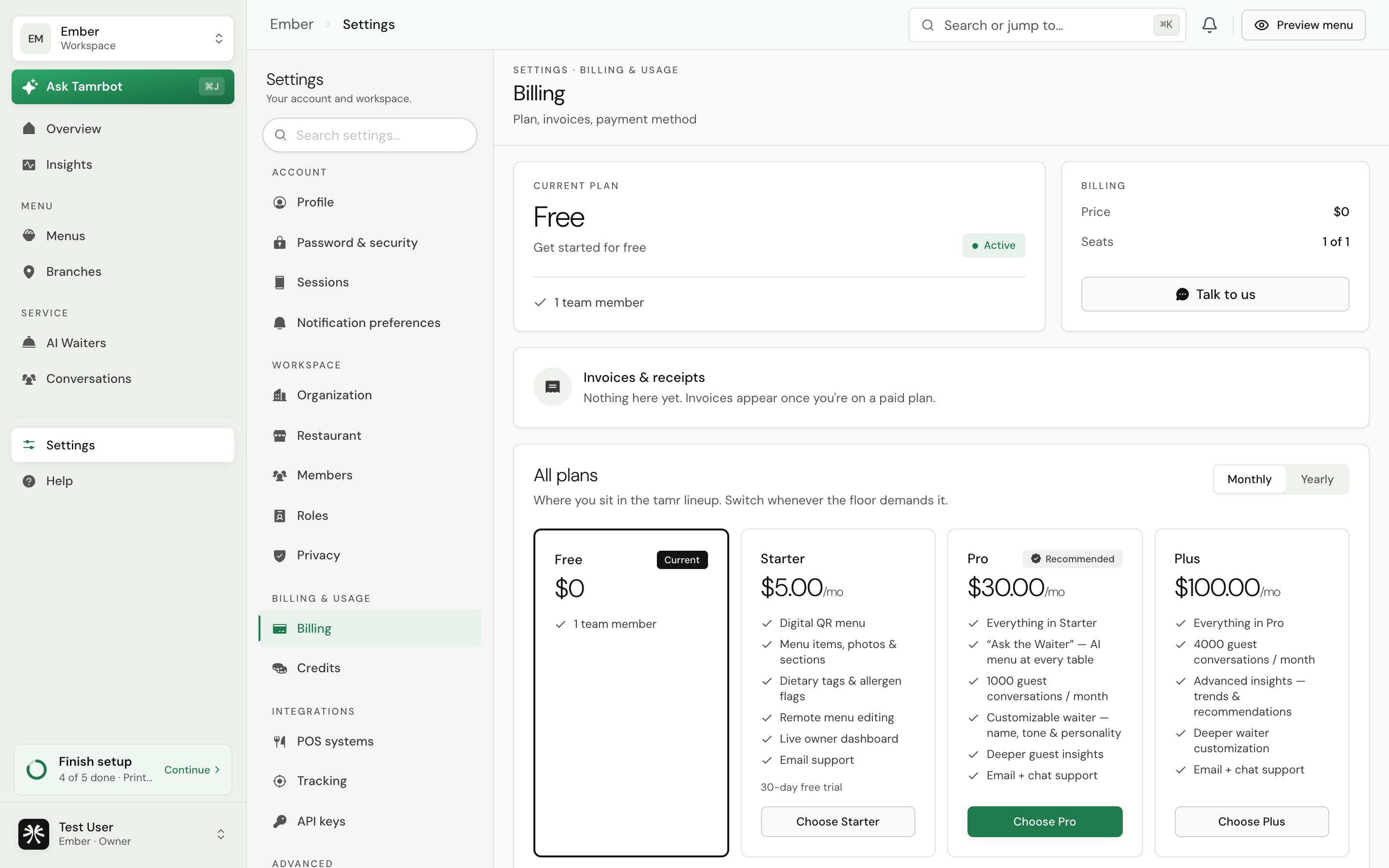Click the Help question mark icon
This screenshot has width=1389, height=868.
coord(29,480)
